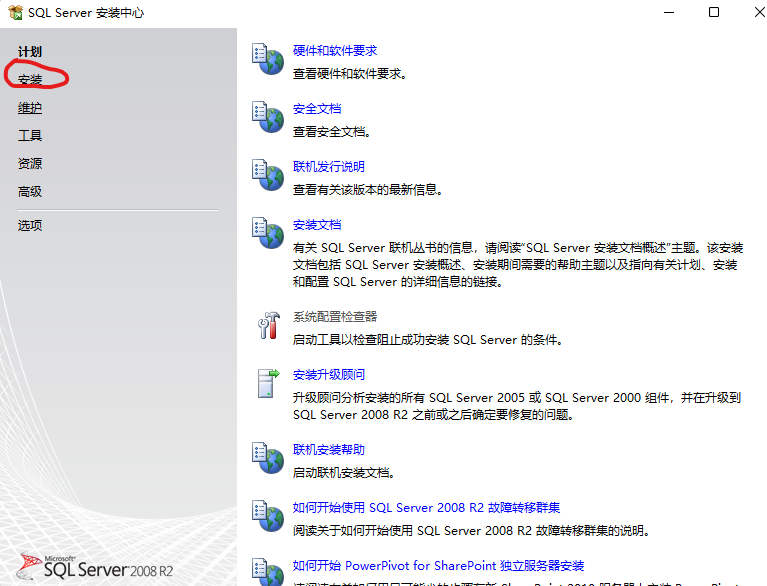This screenshot has width=767, height=586.
Task: Click the icon beside PowerPivot for SharePoint link
Action: (x=268, y=572)
